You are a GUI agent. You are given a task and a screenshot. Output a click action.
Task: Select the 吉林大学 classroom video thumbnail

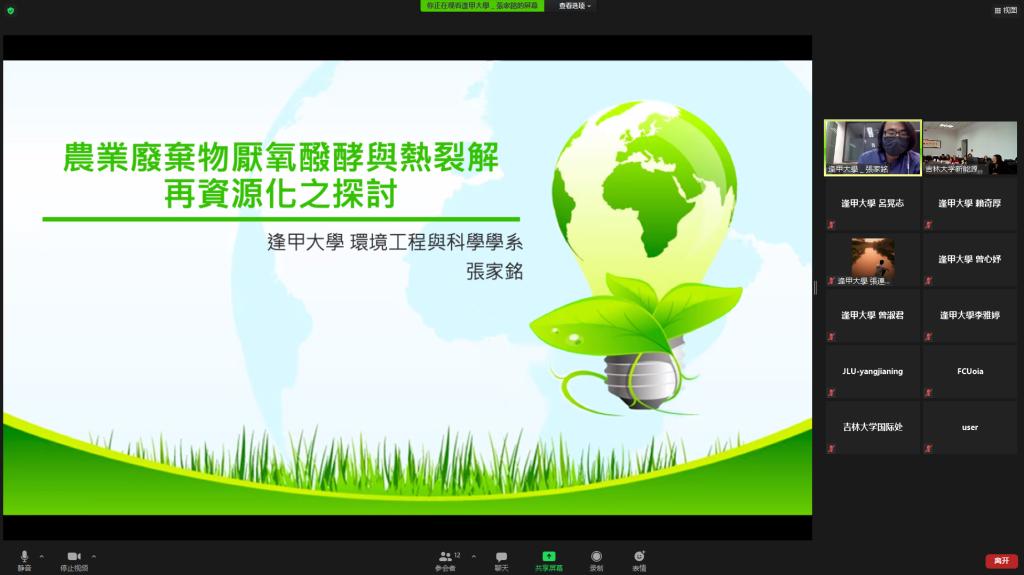tap(969, 148)
